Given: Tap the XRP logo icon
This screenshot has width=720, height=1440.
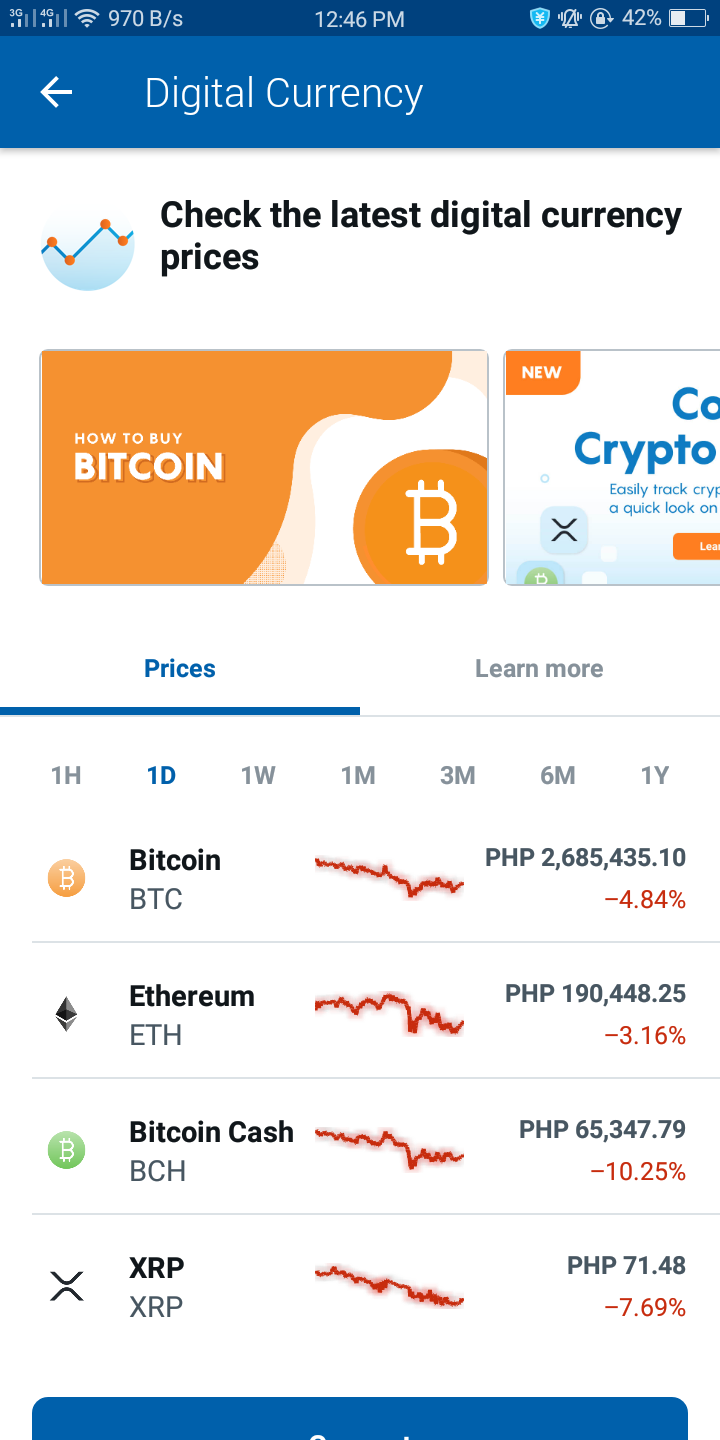Looking at the screenshot, I should tap(67, 1287).
